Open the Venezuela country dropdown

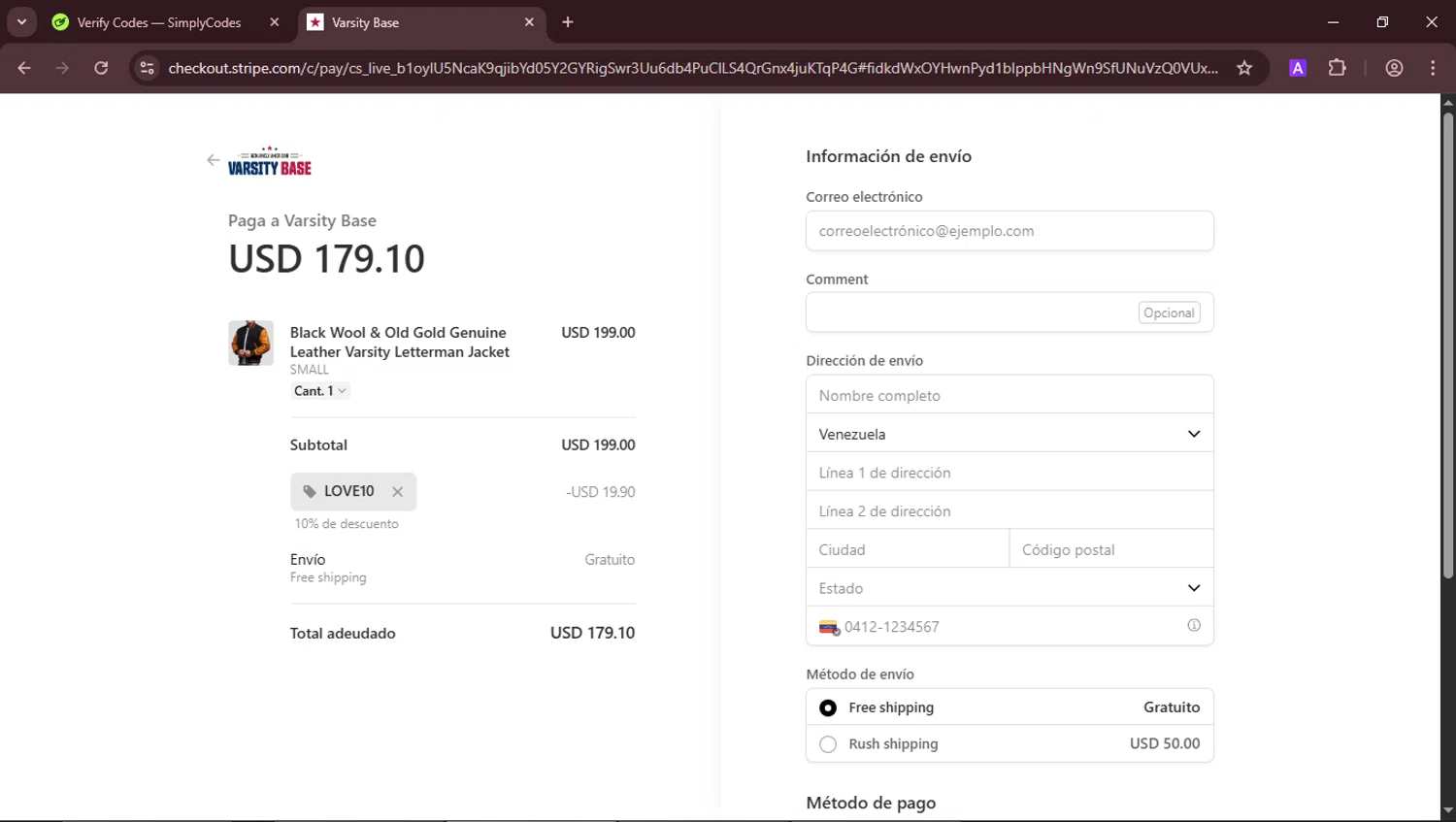click(x=1009, y=434)
